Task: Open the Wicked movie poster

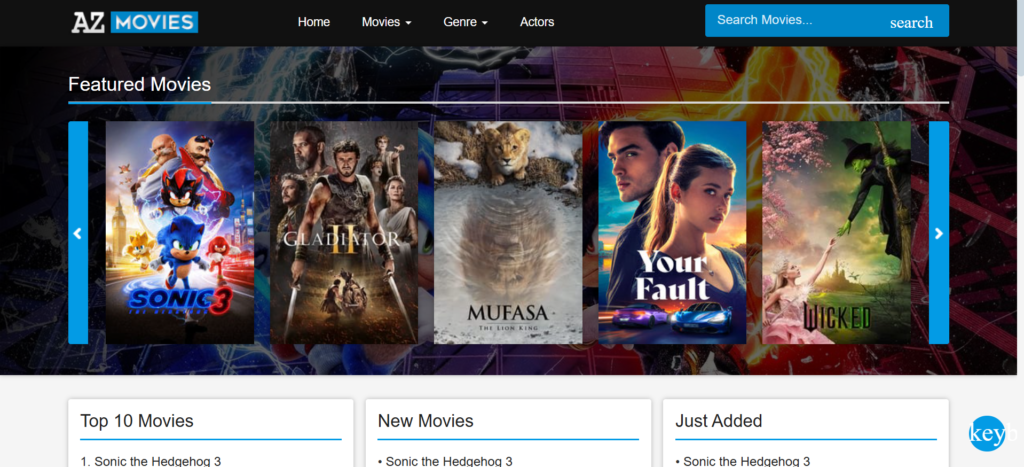Action: (x=837, y=233)
